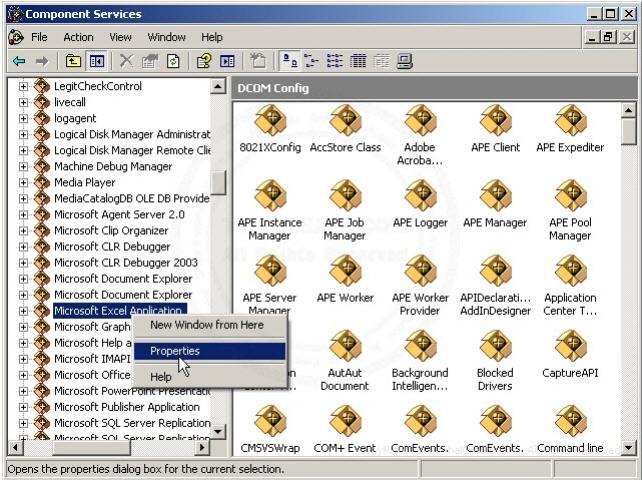Expand the Machine Debug Manager node
This screenshot has width=642, height=480.
coord(23,167)
